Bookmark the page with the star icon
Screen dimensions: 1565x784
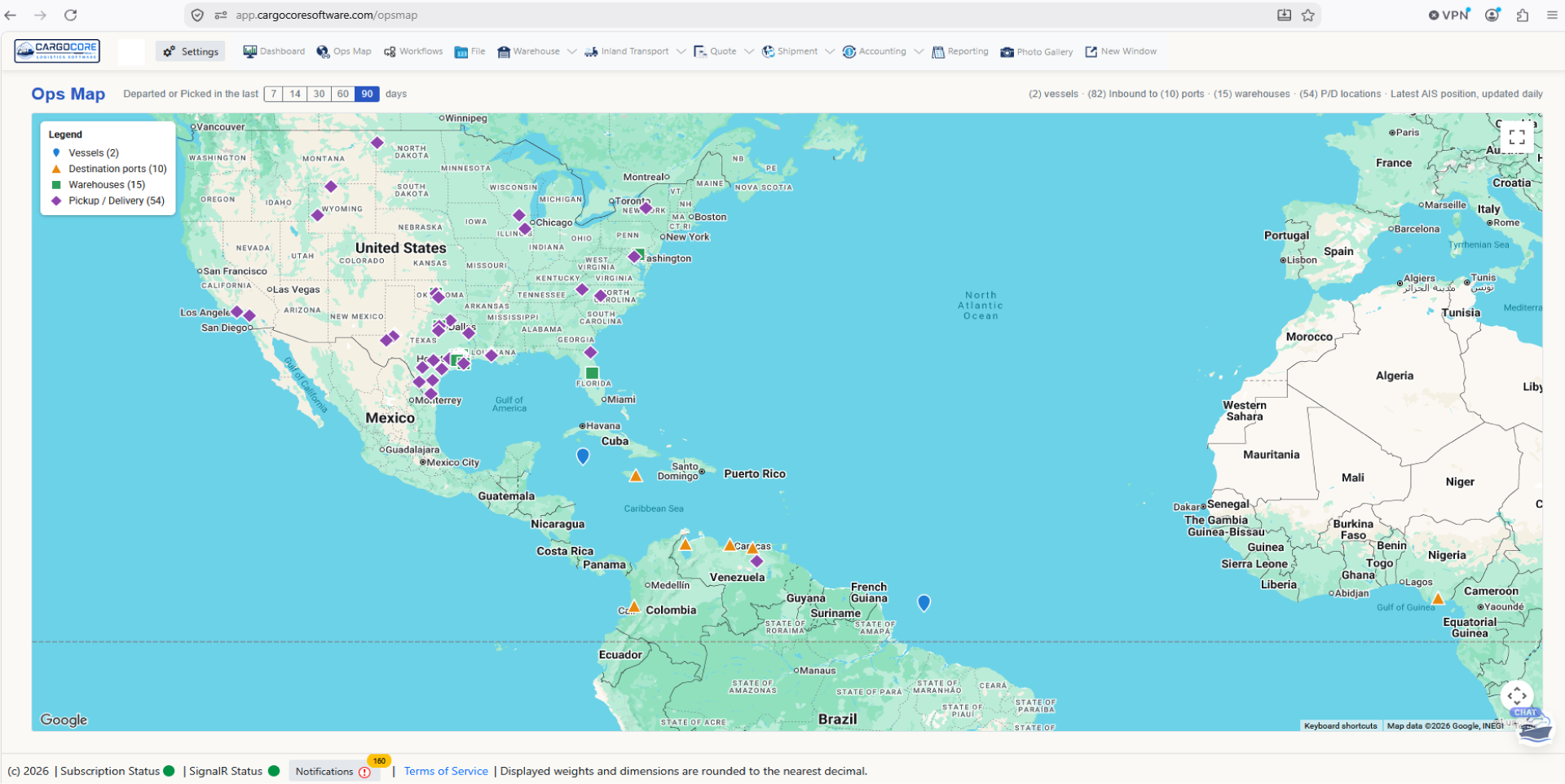[x=1308, y=15]
